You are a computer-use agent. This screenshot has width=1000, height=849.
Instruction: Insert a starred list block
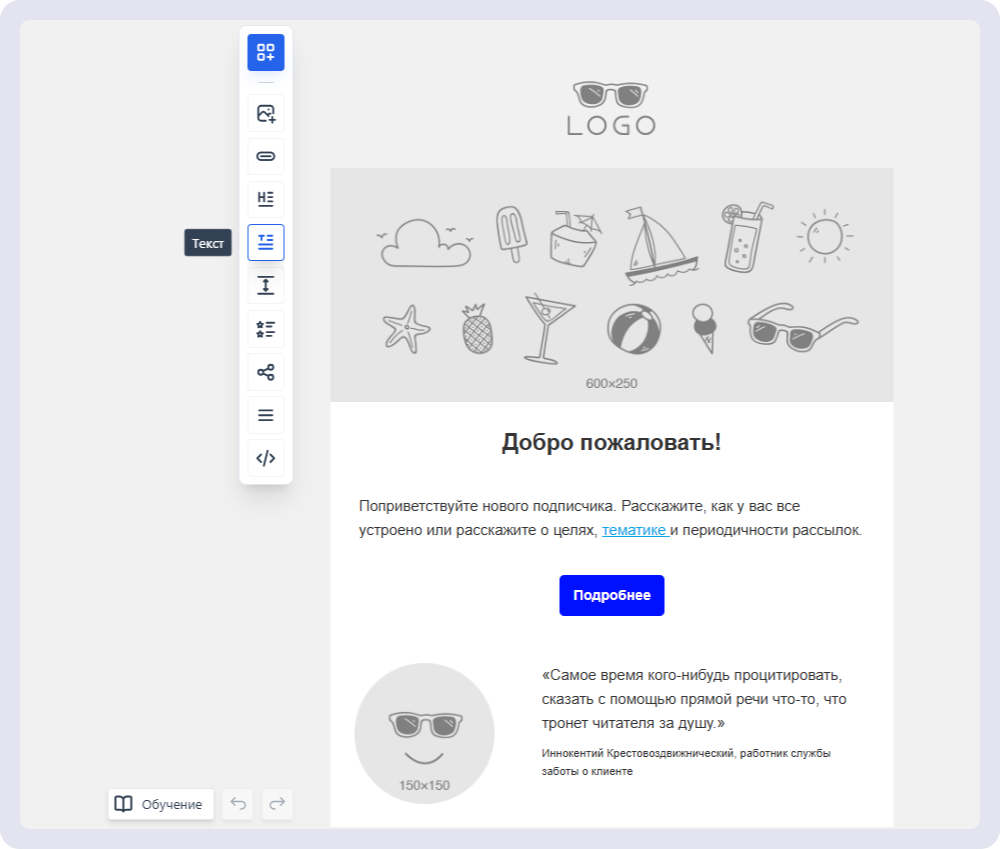(x=266, y=328)
